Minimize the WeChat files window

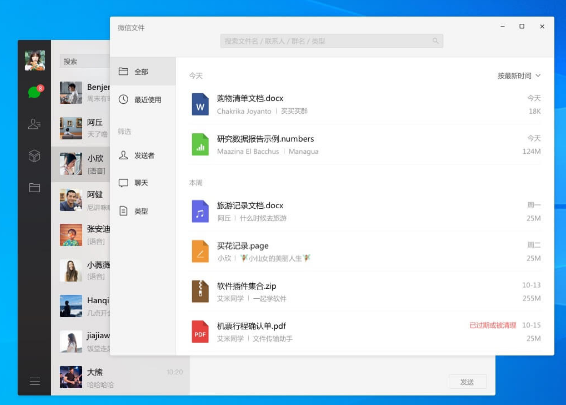[502, 27]
